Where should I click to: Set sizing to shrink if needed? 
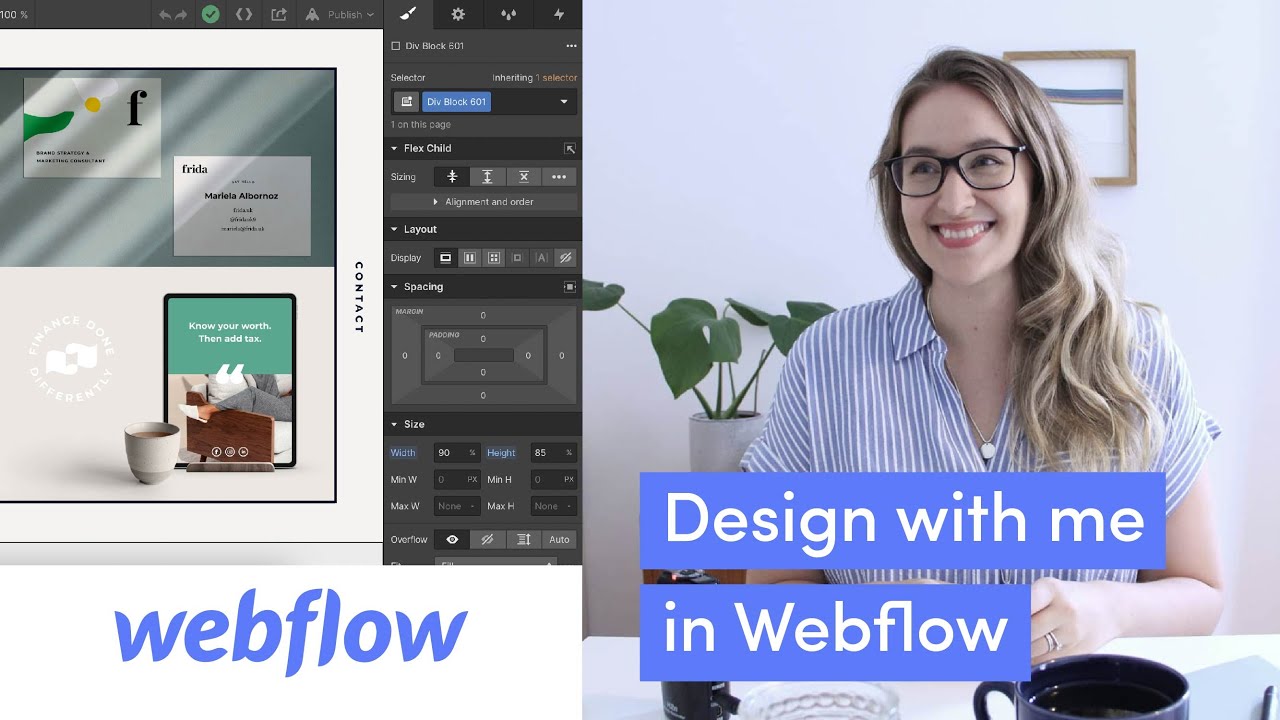tap(452, 177)
